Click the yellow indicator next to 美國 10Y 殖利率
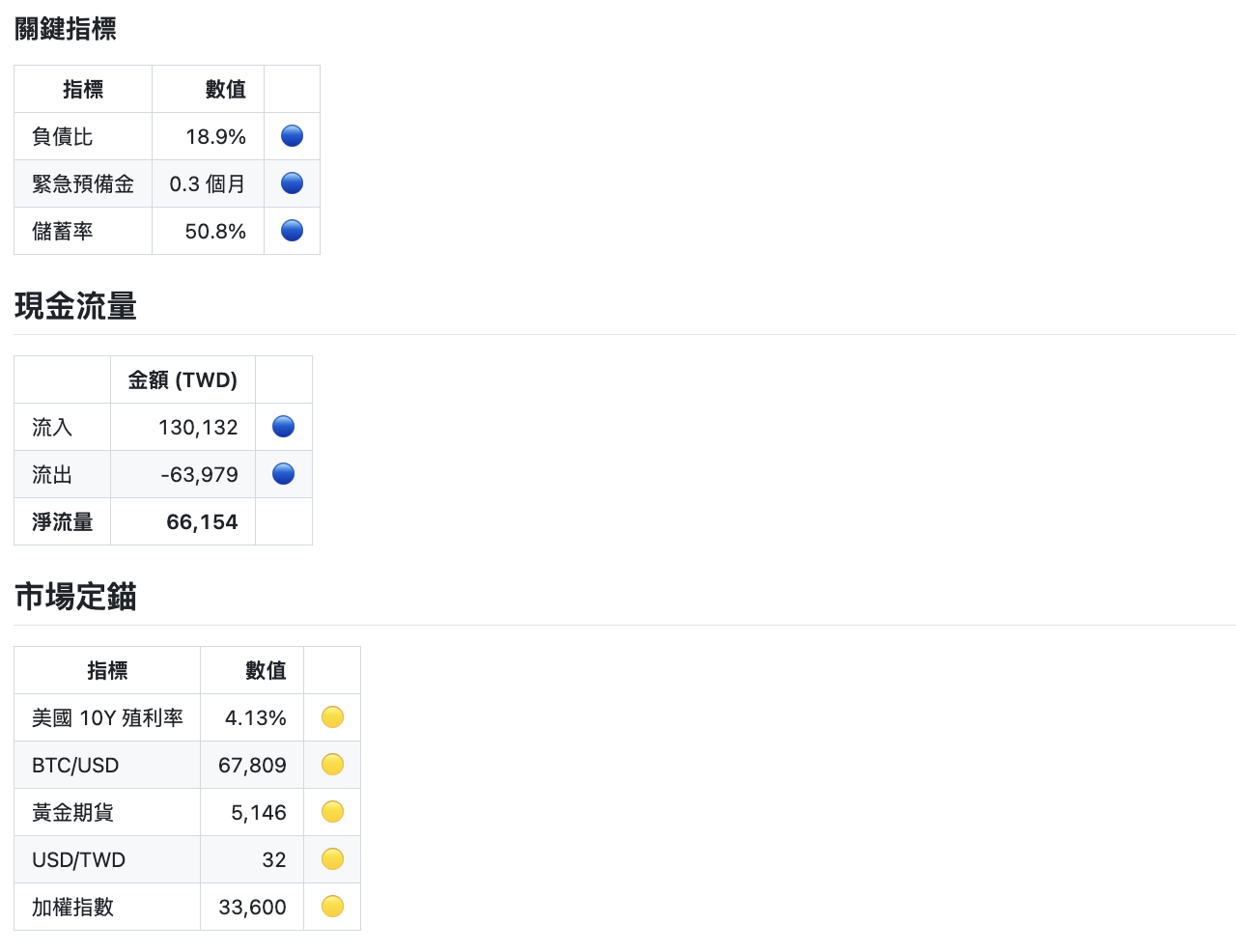 click(331, 716)
